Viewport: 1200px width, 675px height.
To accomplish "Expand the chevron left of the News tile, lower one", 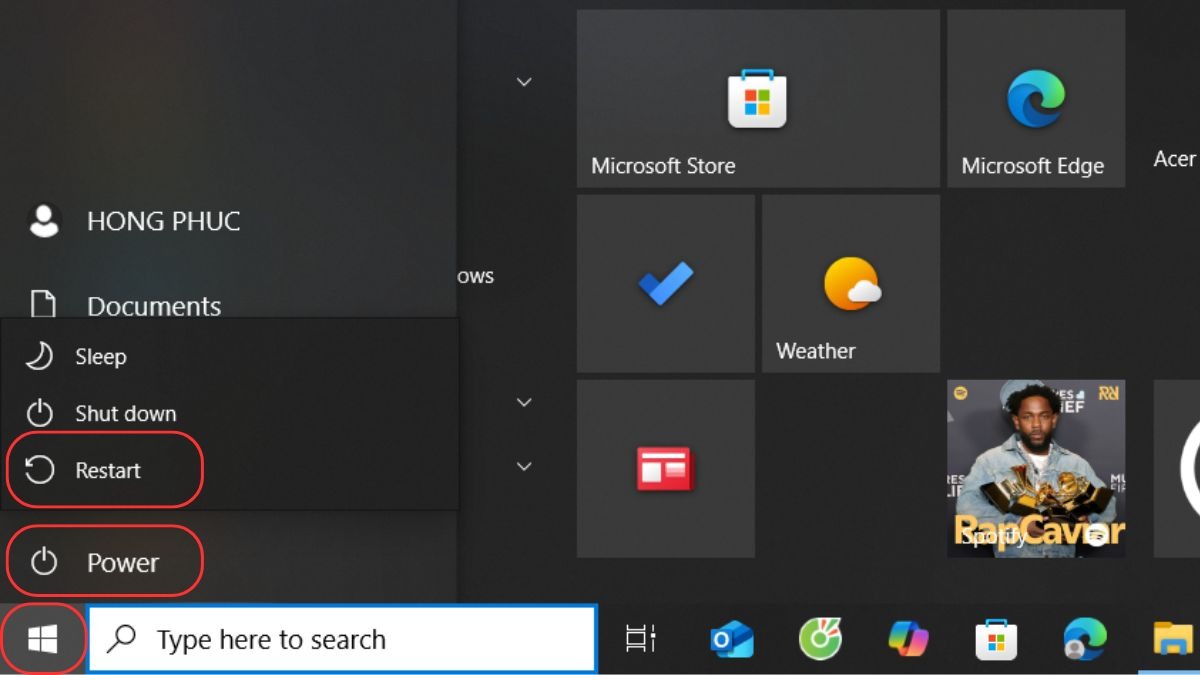I will click(524, 466).
